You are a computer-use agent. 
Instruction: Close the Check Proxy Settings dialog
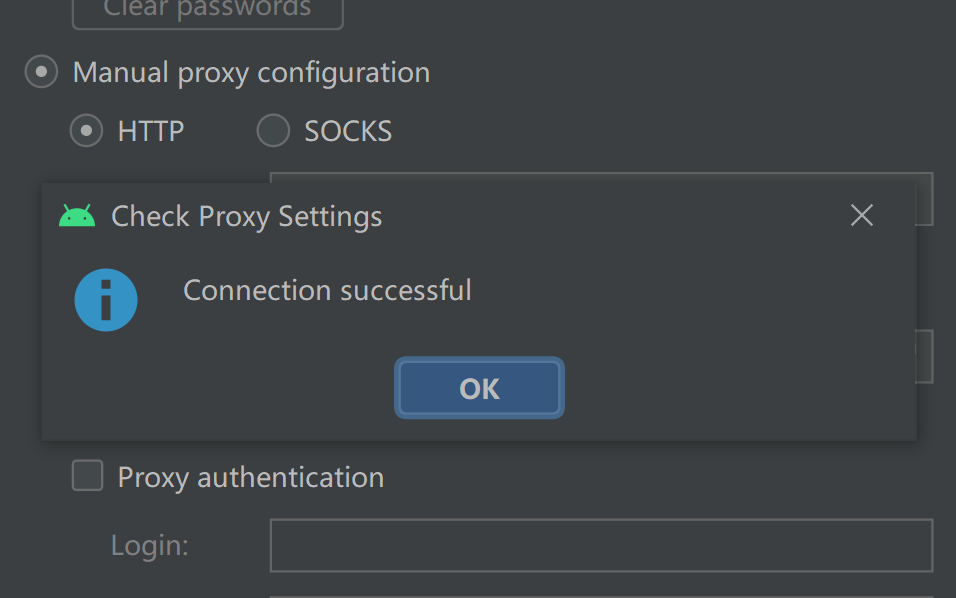click(861, 215)
